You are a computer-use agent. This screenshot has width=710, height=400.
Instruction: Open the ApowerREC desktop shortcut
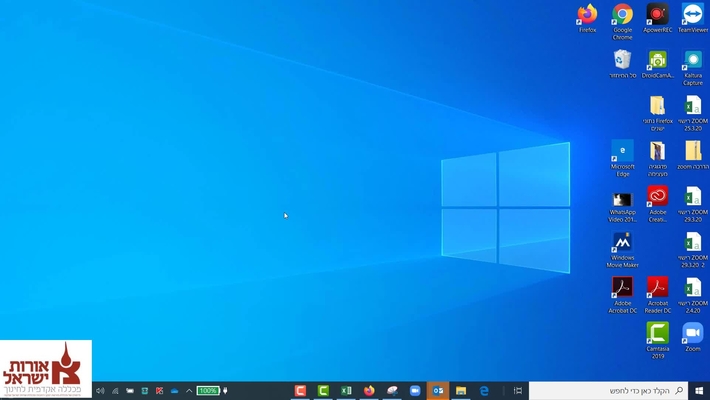(x=657, y=18)
